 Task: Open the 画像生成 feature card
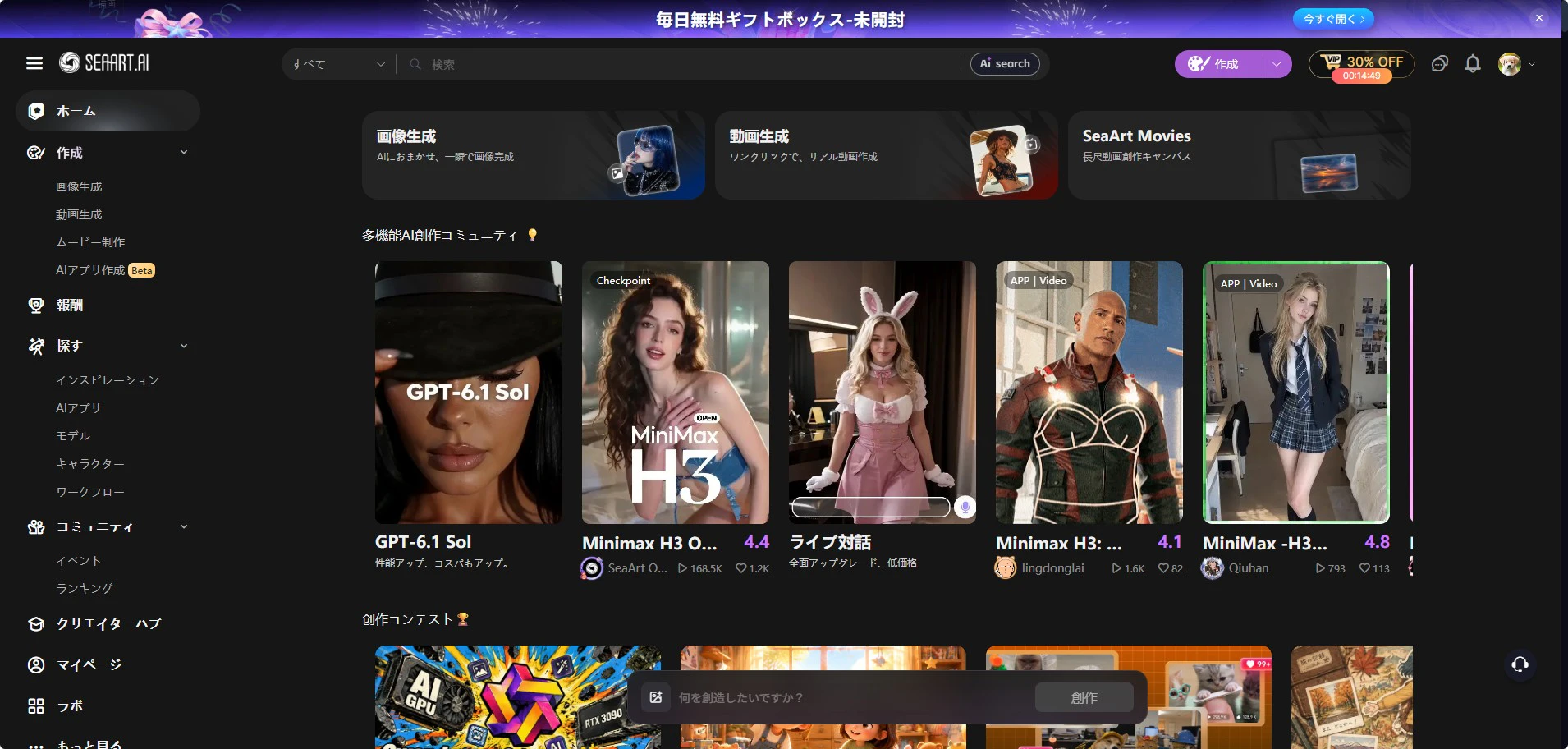(534, 155)
